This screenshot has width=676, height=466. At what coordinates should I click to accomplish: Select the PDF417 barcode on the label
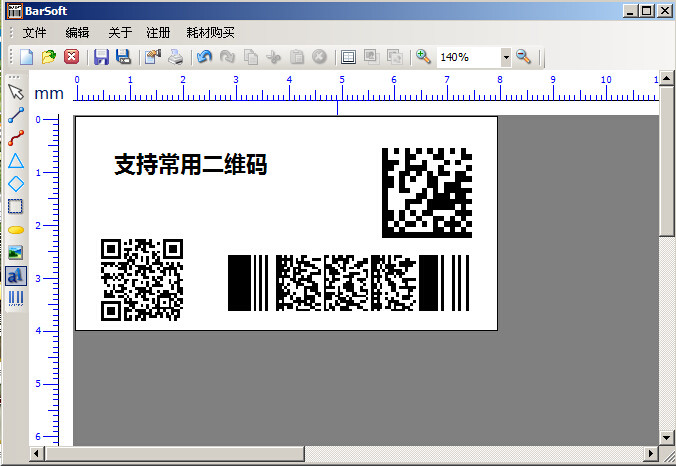[348, 283]
